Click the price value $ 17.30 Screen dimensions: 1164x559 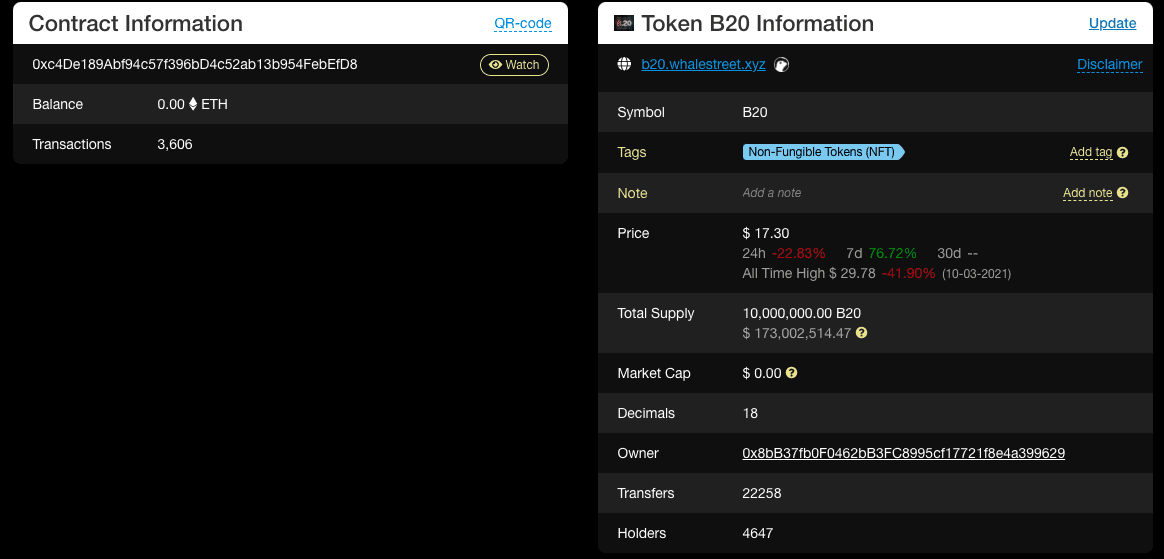[x=765, y=233]
